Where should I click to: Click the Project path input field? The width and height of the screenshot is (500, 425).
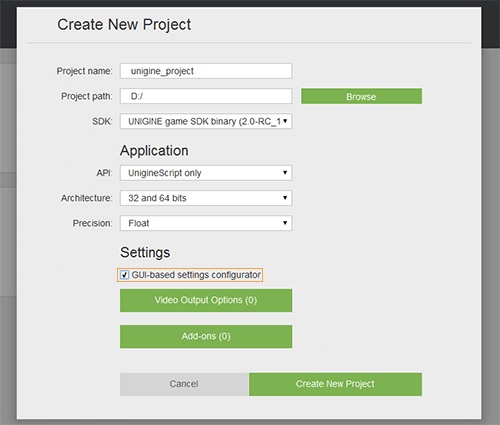[206, 96]
